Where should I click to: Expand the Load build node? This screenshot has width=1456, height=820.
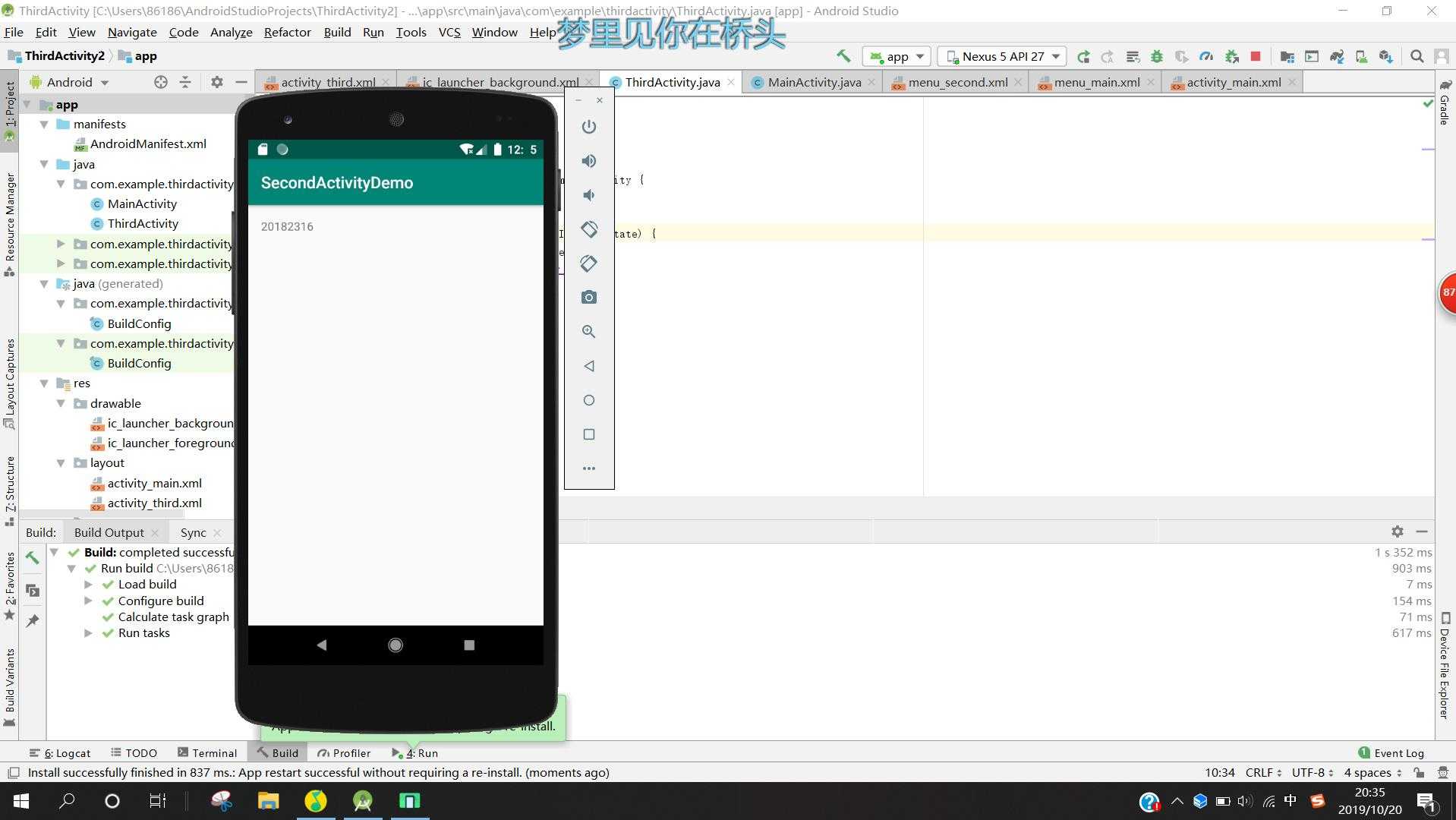coord(89,585)
